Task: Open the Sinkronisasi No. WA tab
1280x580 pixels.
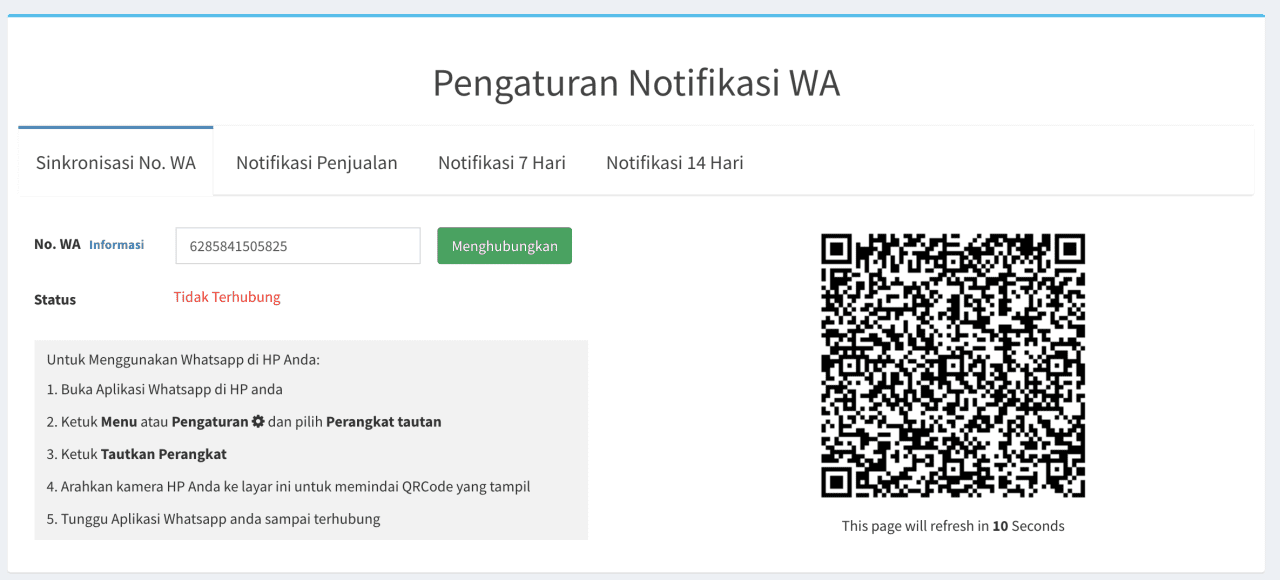Action: click(116, 162)
